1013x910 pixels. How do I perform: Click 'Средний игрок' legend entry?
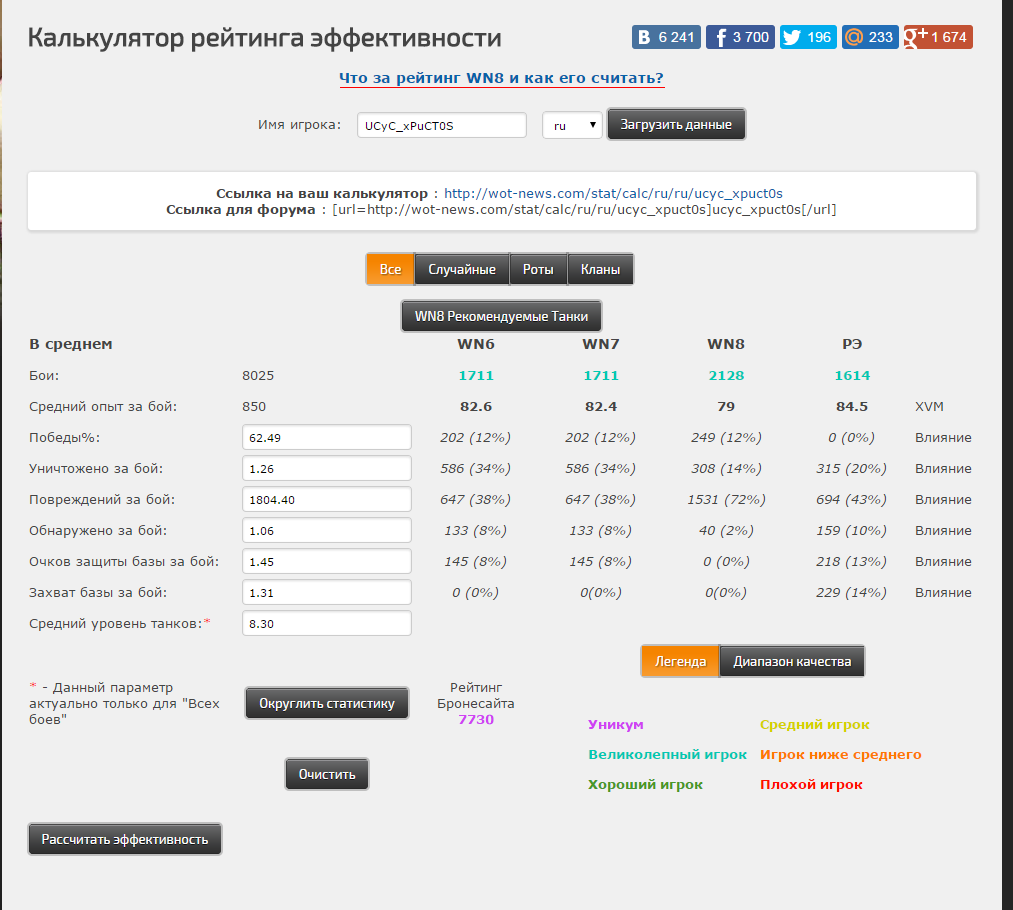pyautogui.click(x=815, y=725)
